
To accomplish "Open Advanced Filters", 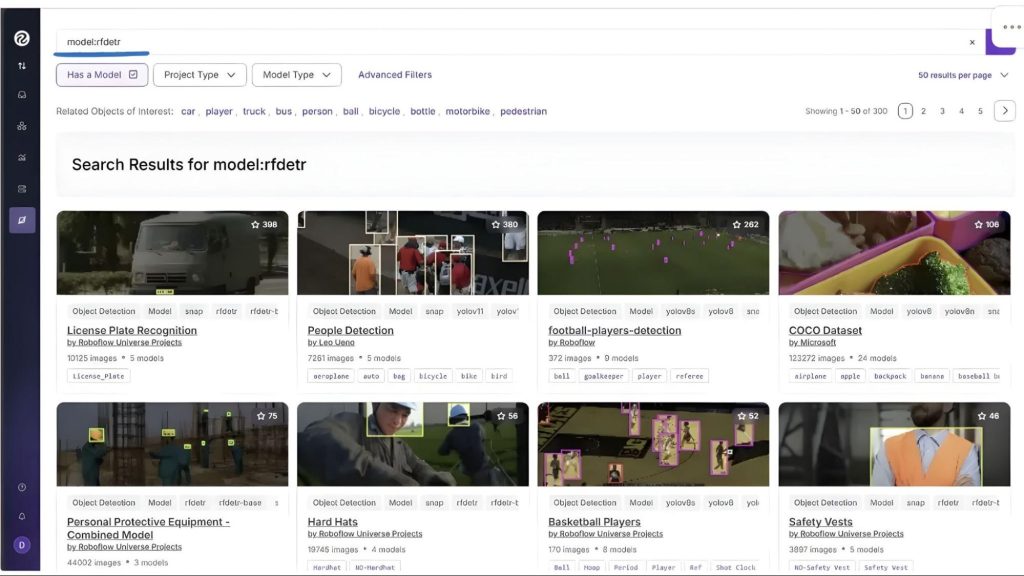I will click(395, 75).
